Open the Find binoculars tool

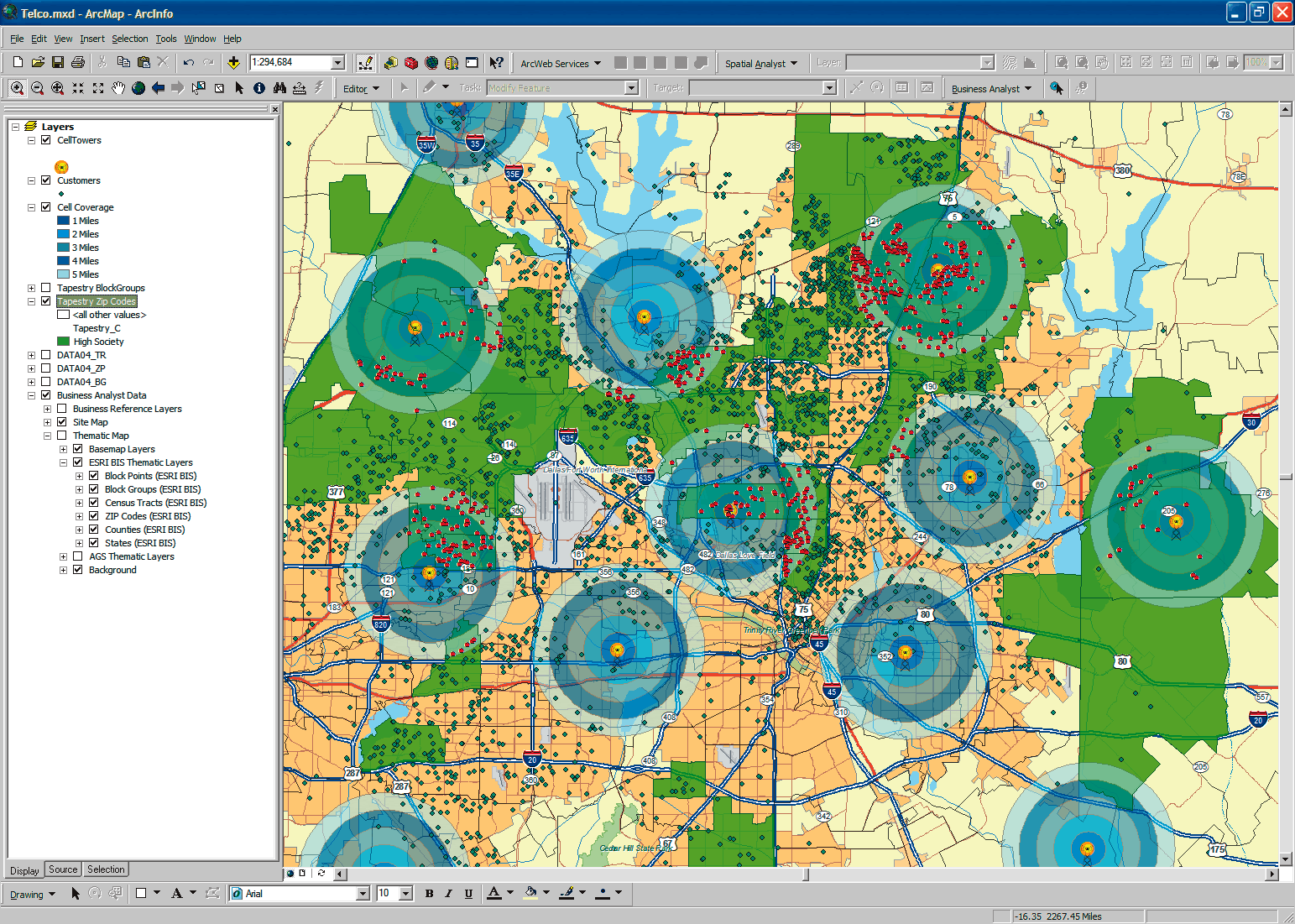point(279,88)
